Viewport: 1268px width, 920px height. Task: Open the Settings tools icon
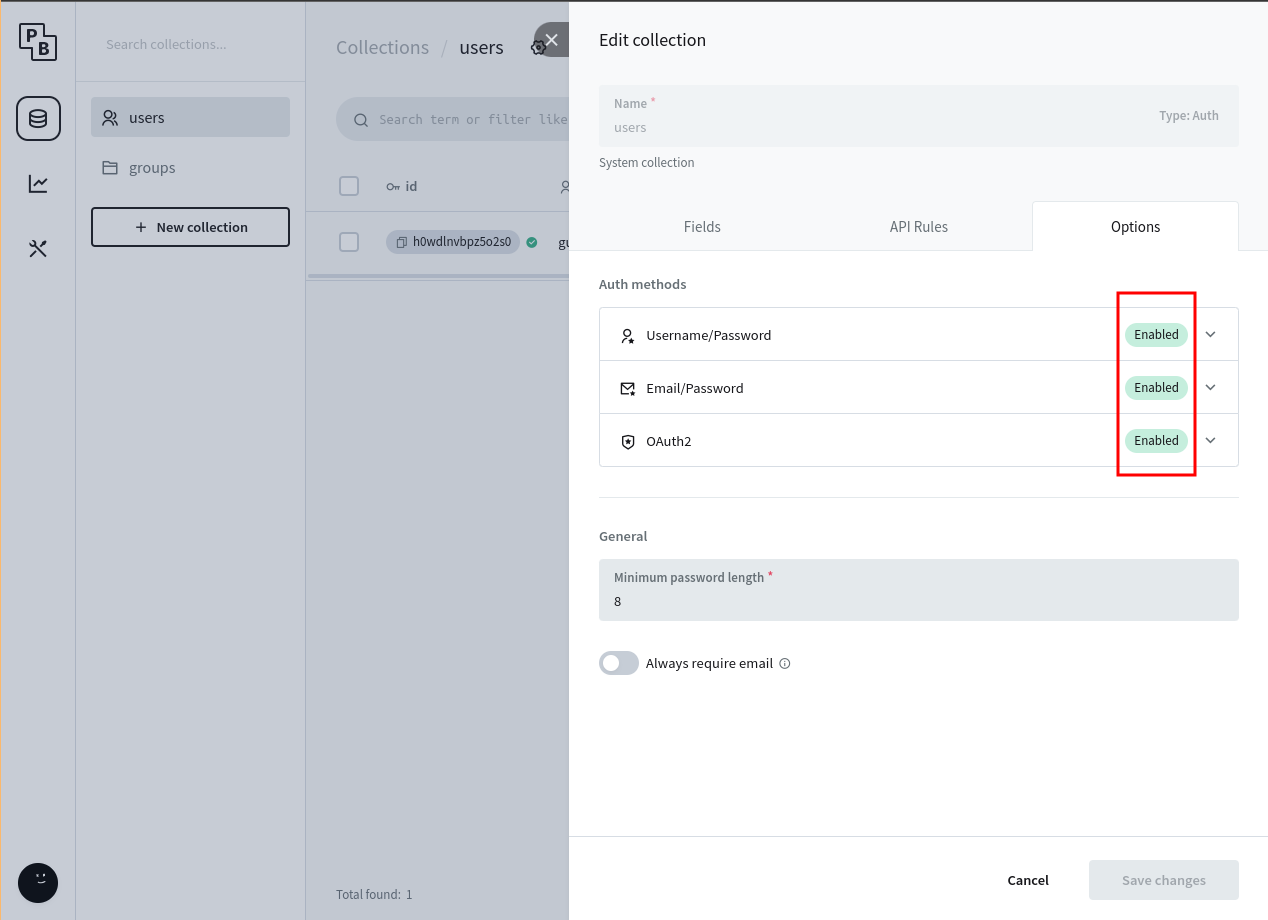38,249
